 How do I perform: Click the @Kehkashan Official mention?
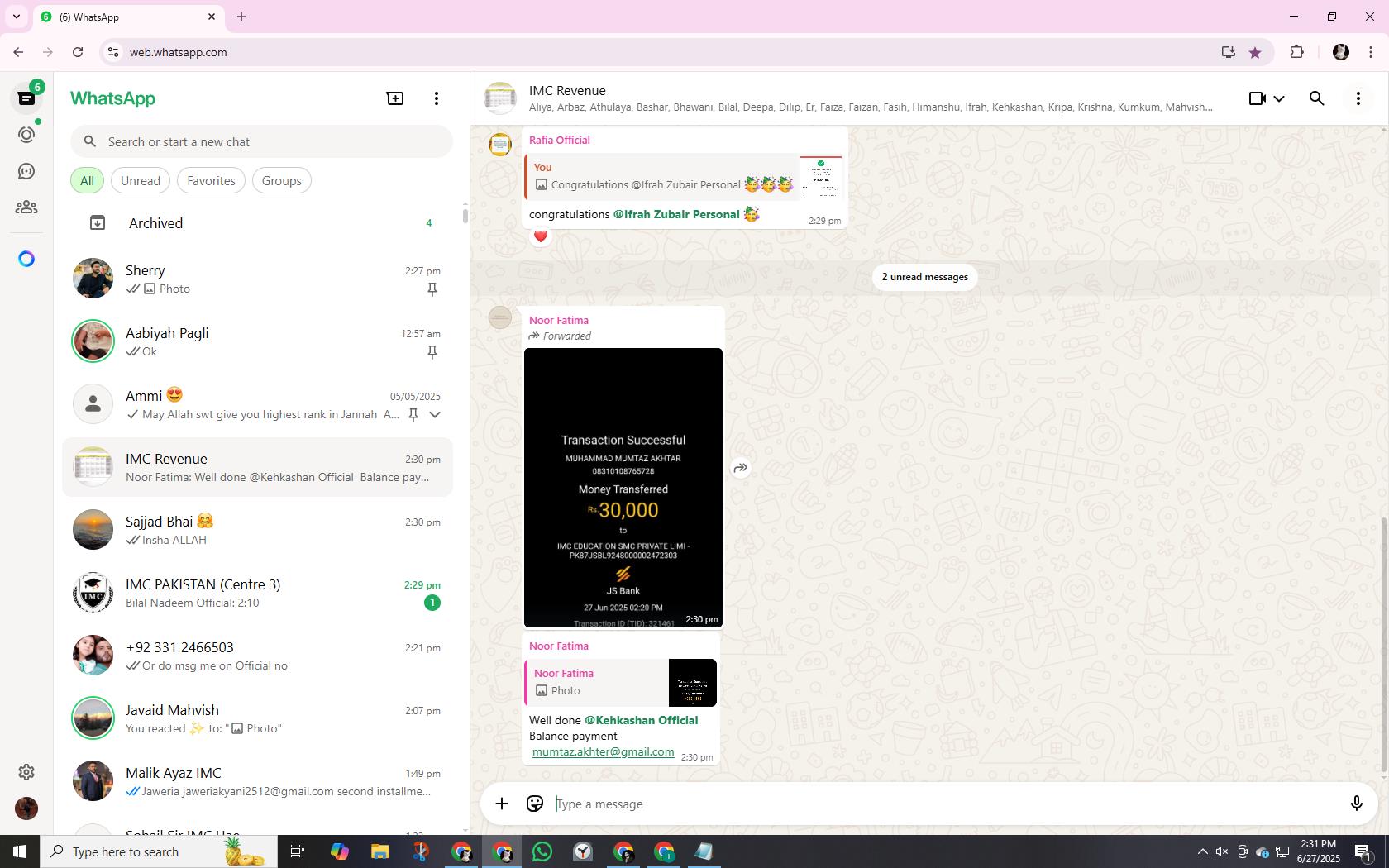coord(642,720)
